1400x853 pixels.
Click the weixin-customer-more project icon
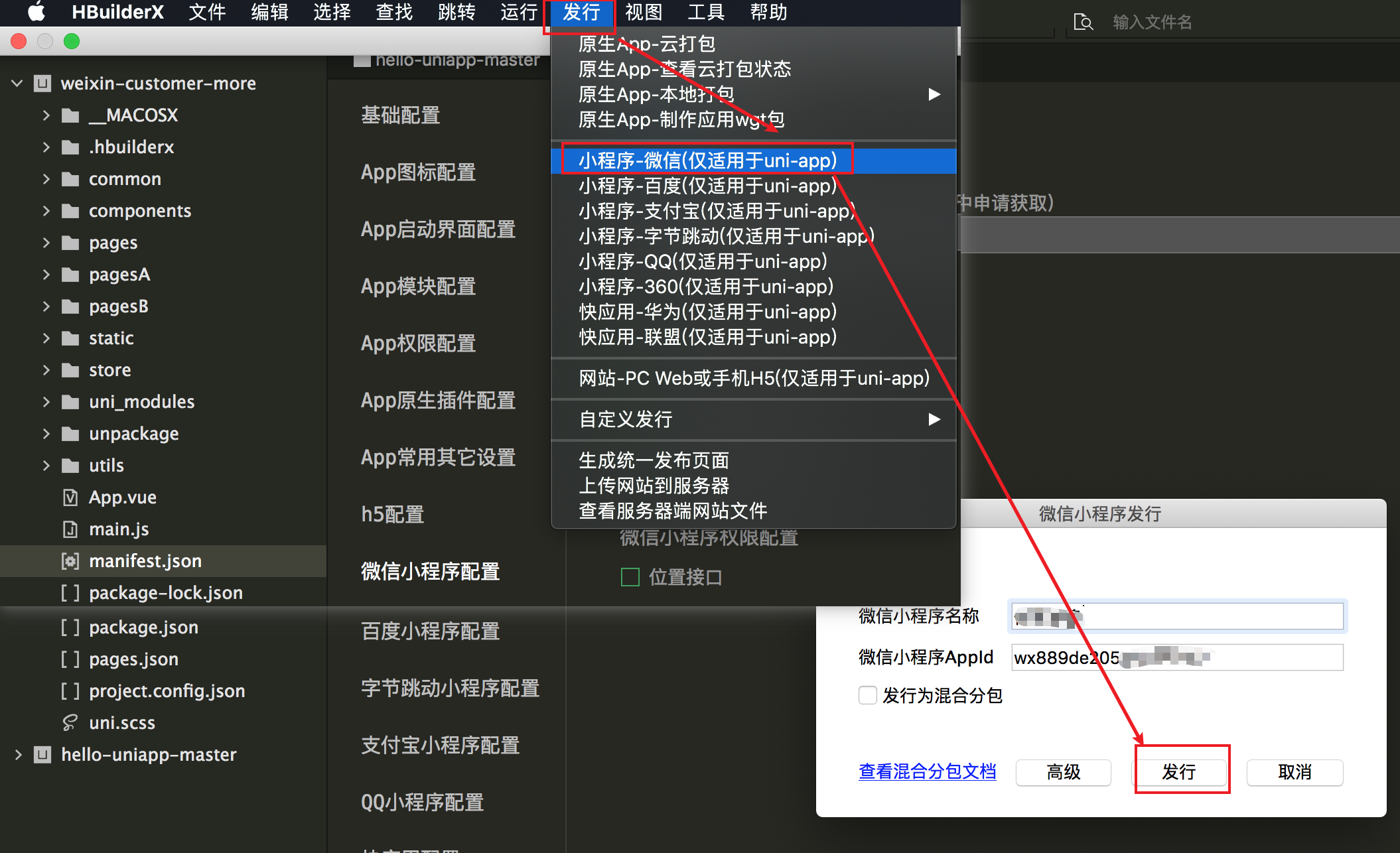(42, 84)
